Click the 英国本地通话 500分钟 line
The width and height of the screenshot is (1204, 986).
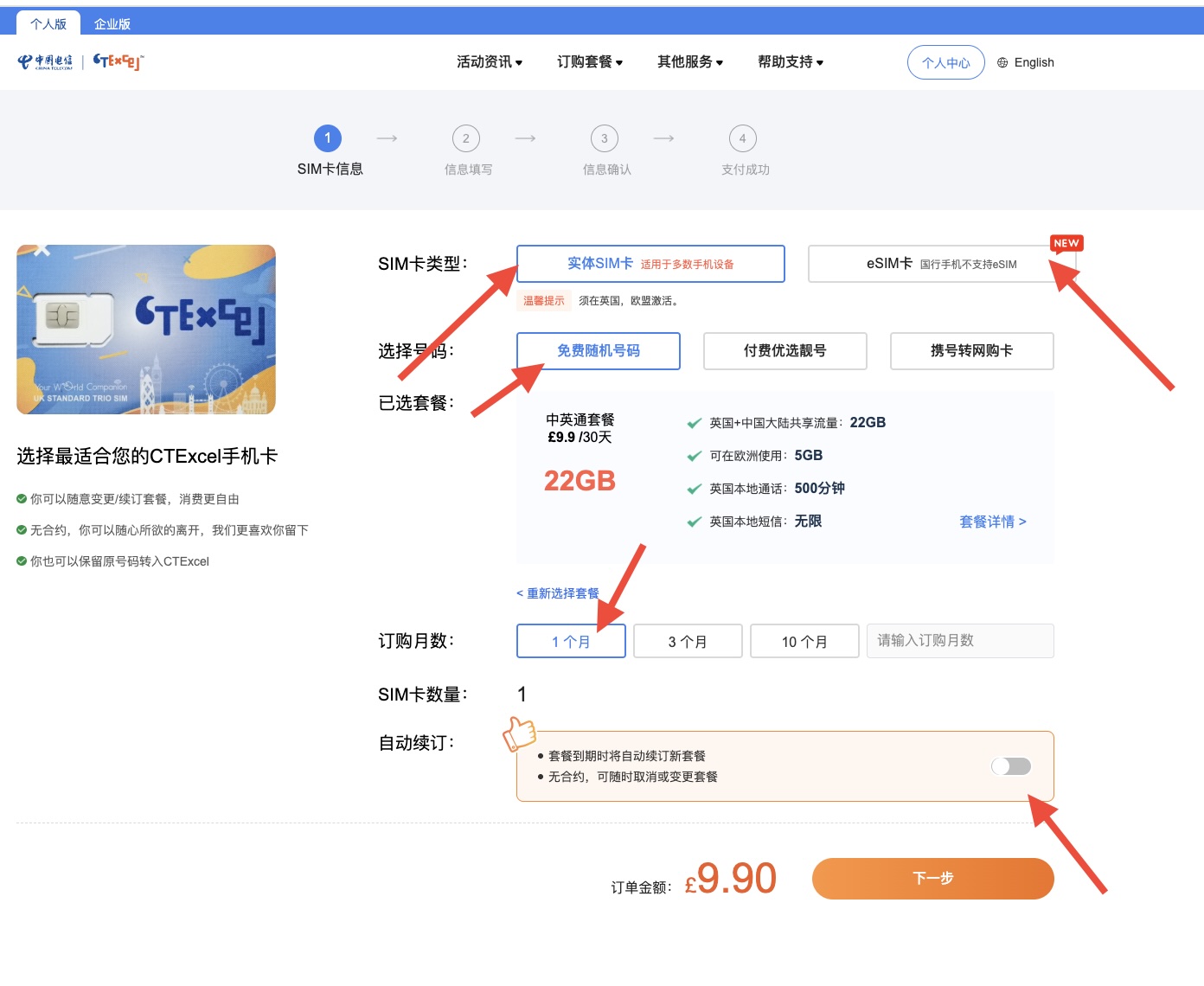pos(766,489)
